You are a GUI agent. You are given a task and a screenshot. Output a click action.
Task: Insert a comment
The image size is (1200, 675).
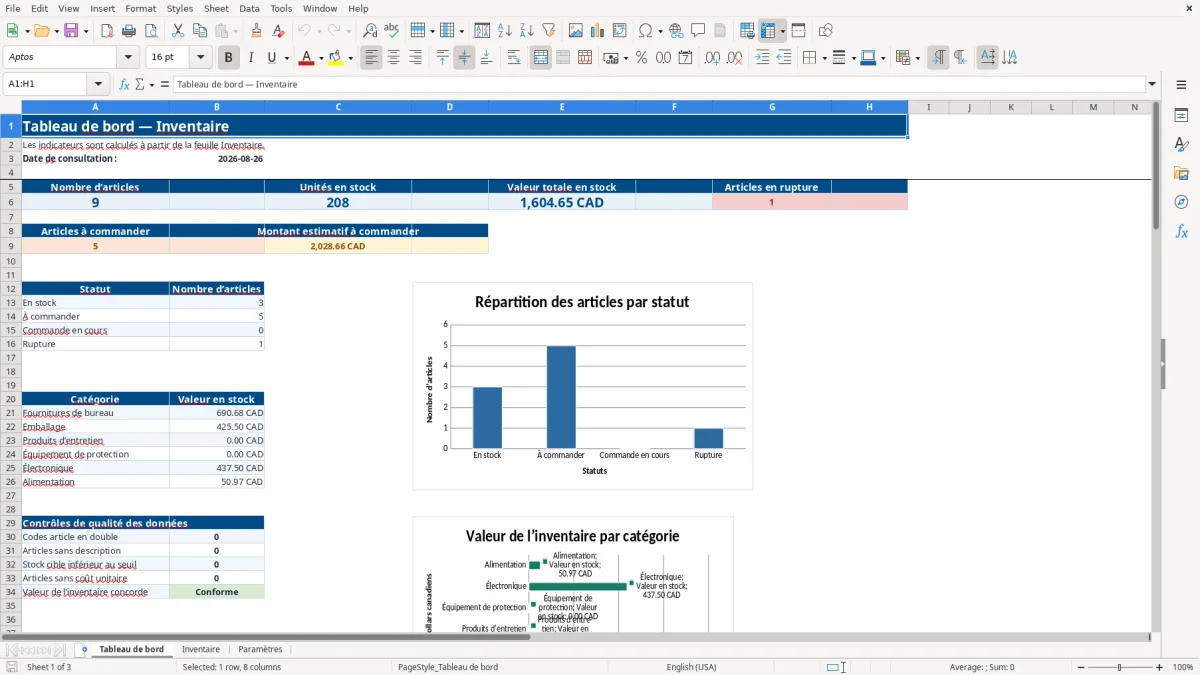click(698, 31)
